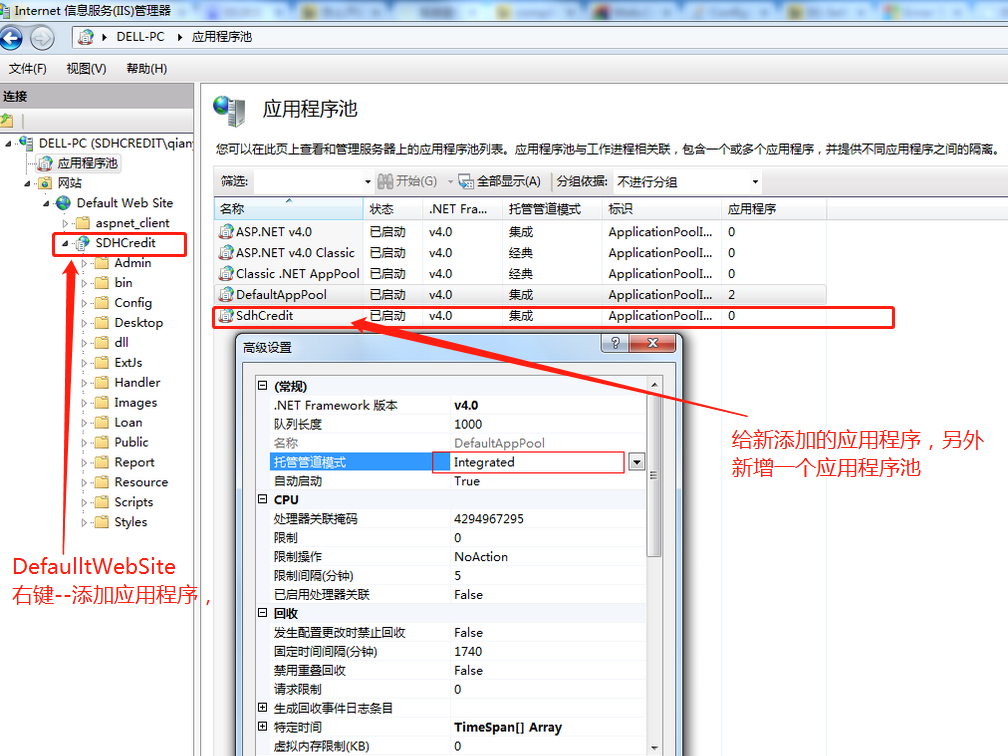Click the 开始(G) filter go button
This screenshot has height=756, width=1008.
coord(408,181)
